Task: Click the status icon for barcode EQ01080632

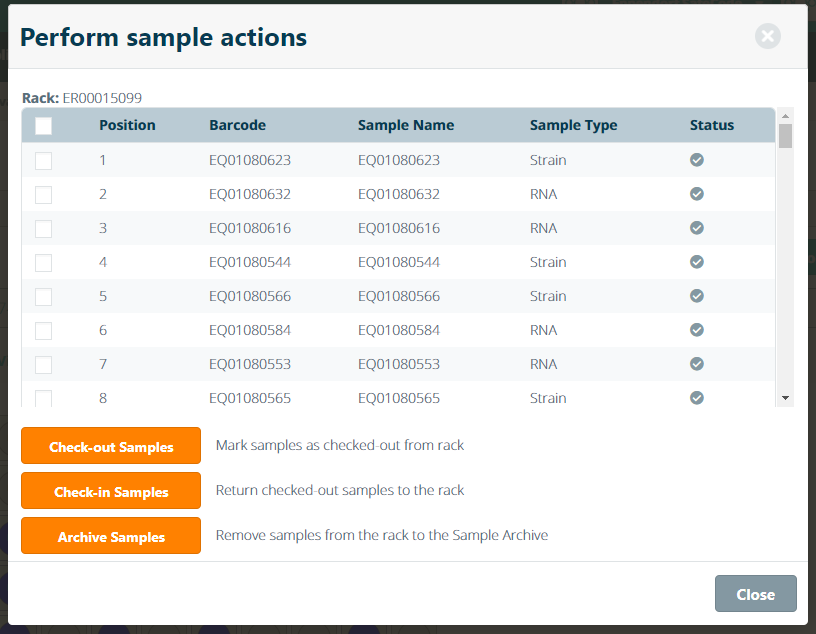Action: pos(697,194)
